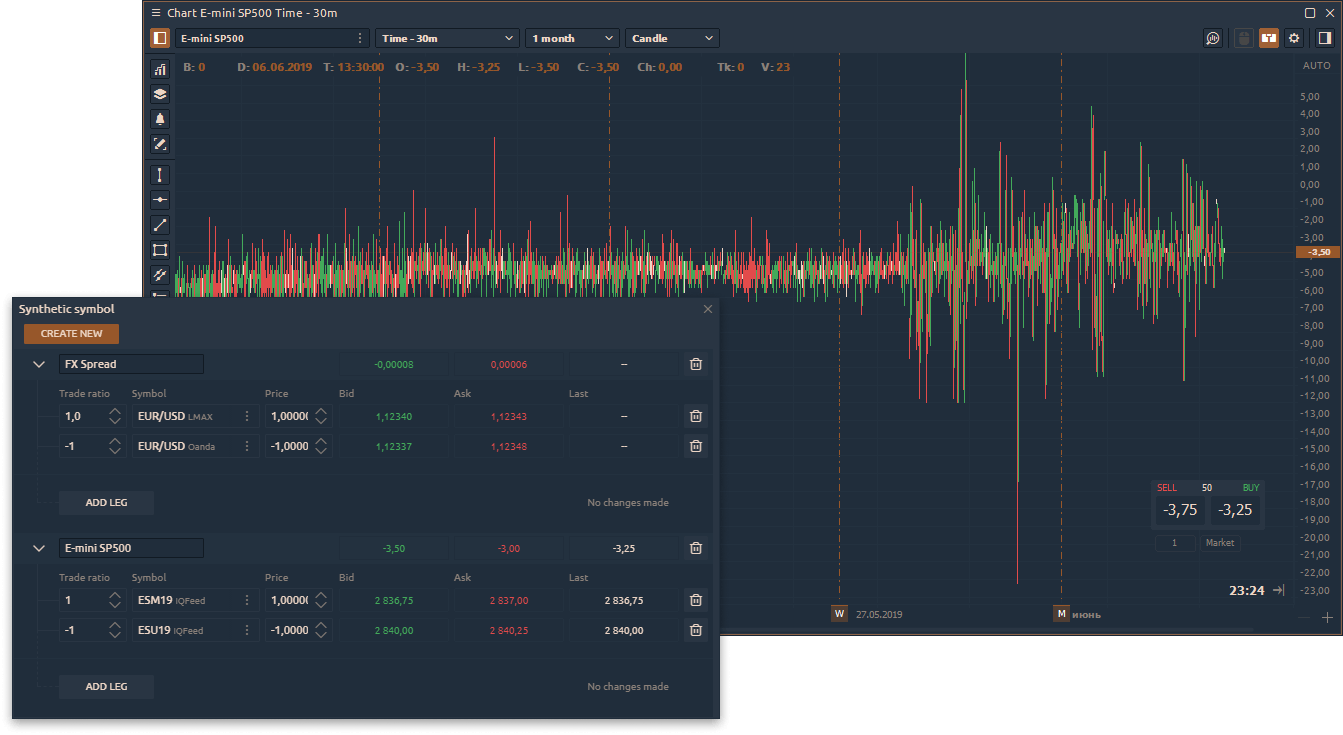
Task: Toggle the left toolbar panel button
Action: [x=160, y=38]
